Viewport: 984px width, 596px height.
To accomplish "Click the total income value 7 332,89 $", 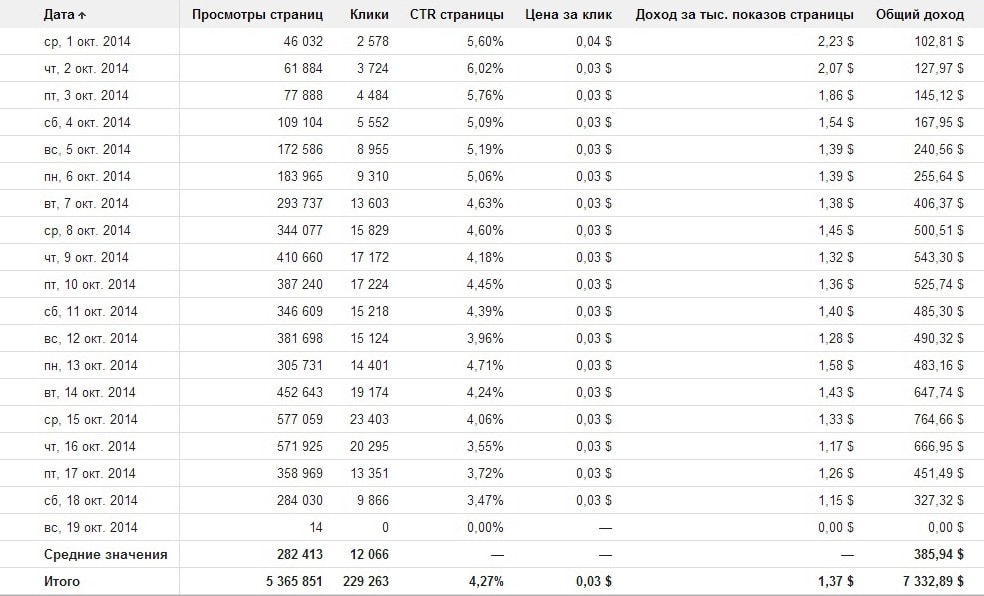I will (x=925, y=581).
